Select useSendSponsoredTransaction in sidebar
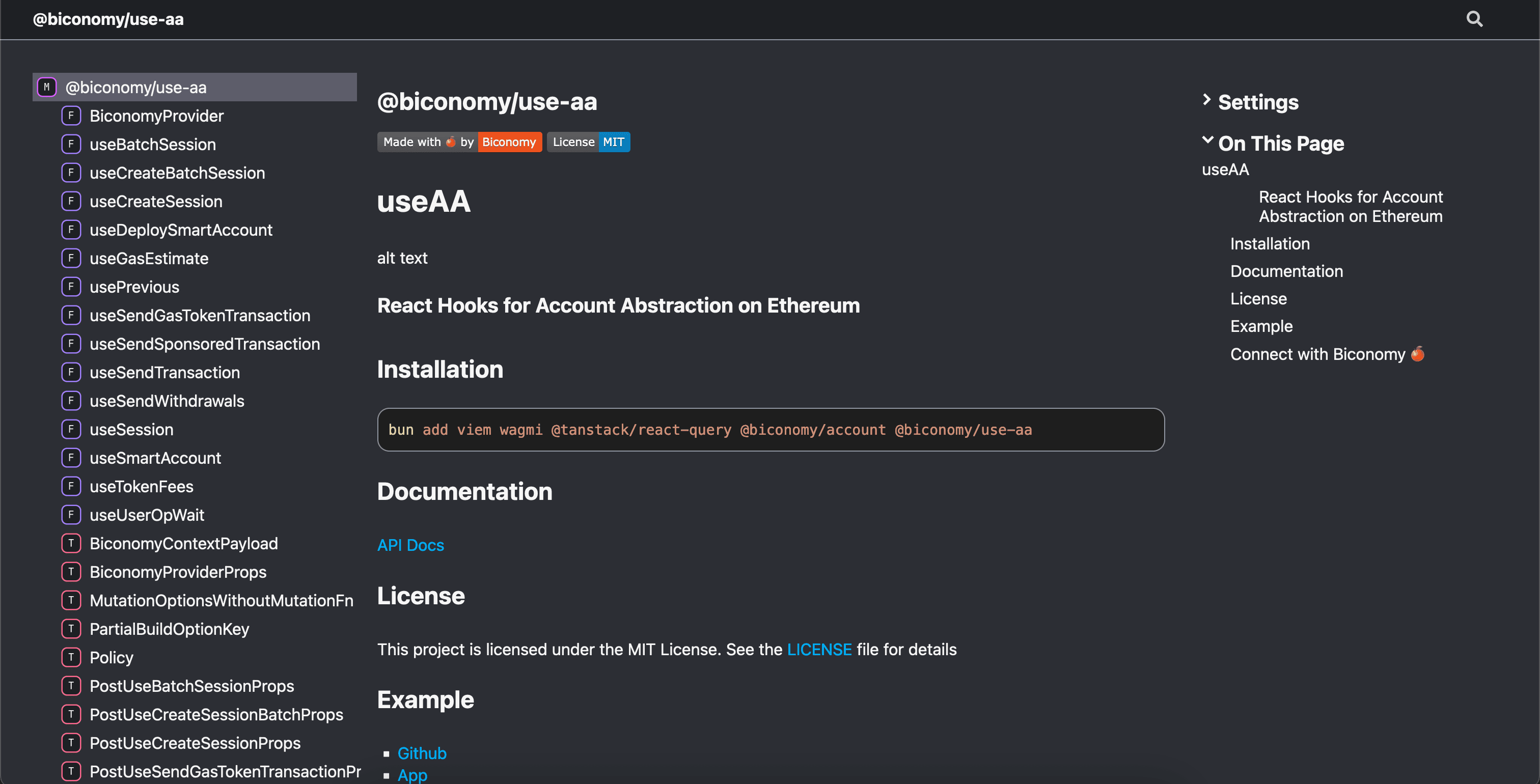This screenshot has width=1540, height=784. [204, 344]
